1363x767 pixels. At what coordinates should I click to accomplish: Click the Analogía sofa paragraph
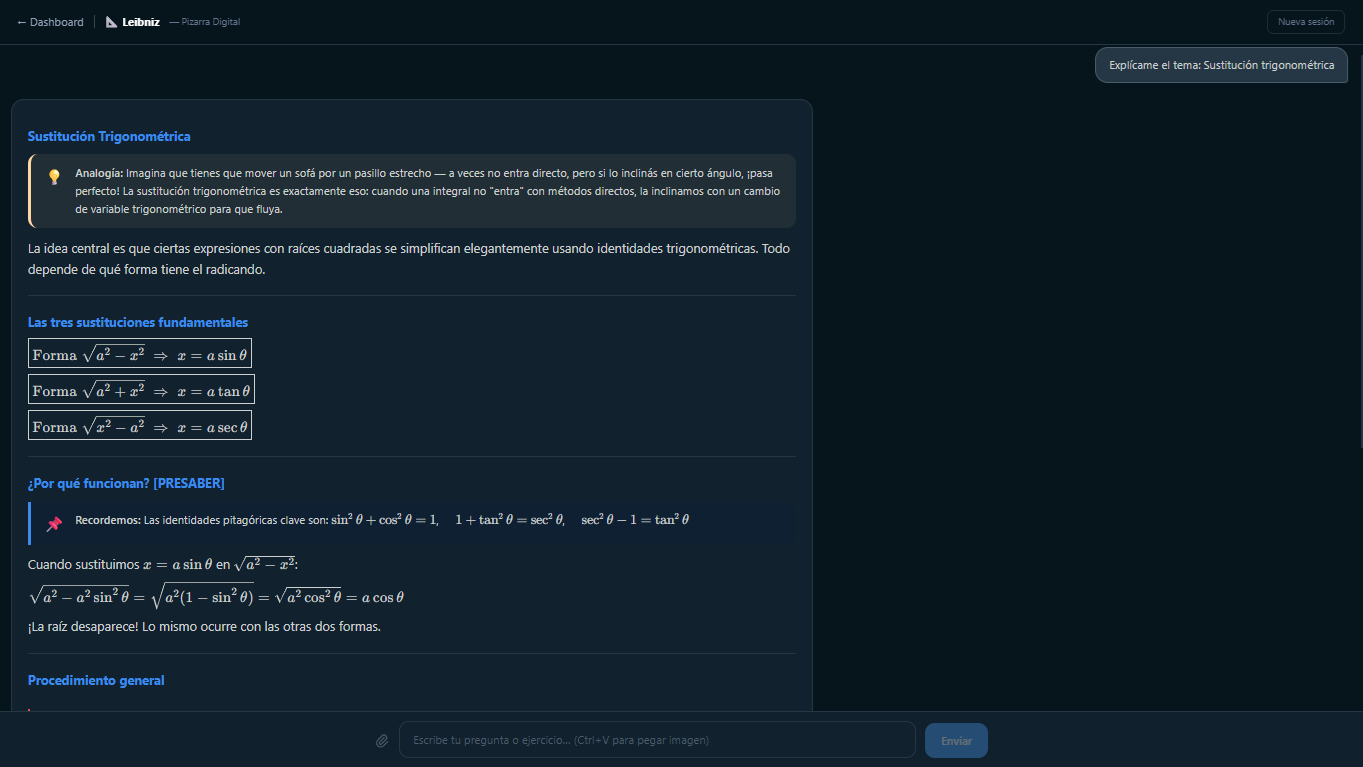point(428,191)
